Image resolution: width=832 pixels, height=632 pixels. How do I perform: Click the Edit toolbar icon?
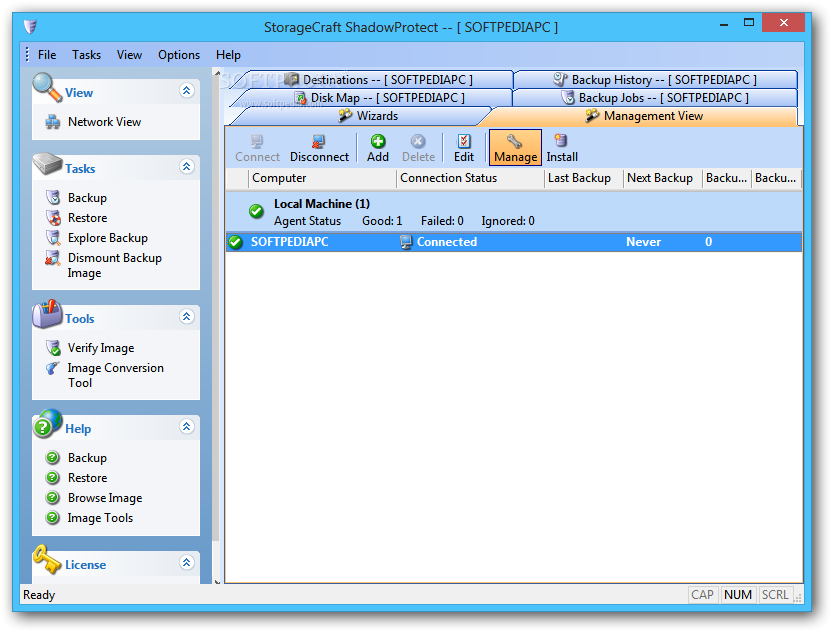click(464, 141)
